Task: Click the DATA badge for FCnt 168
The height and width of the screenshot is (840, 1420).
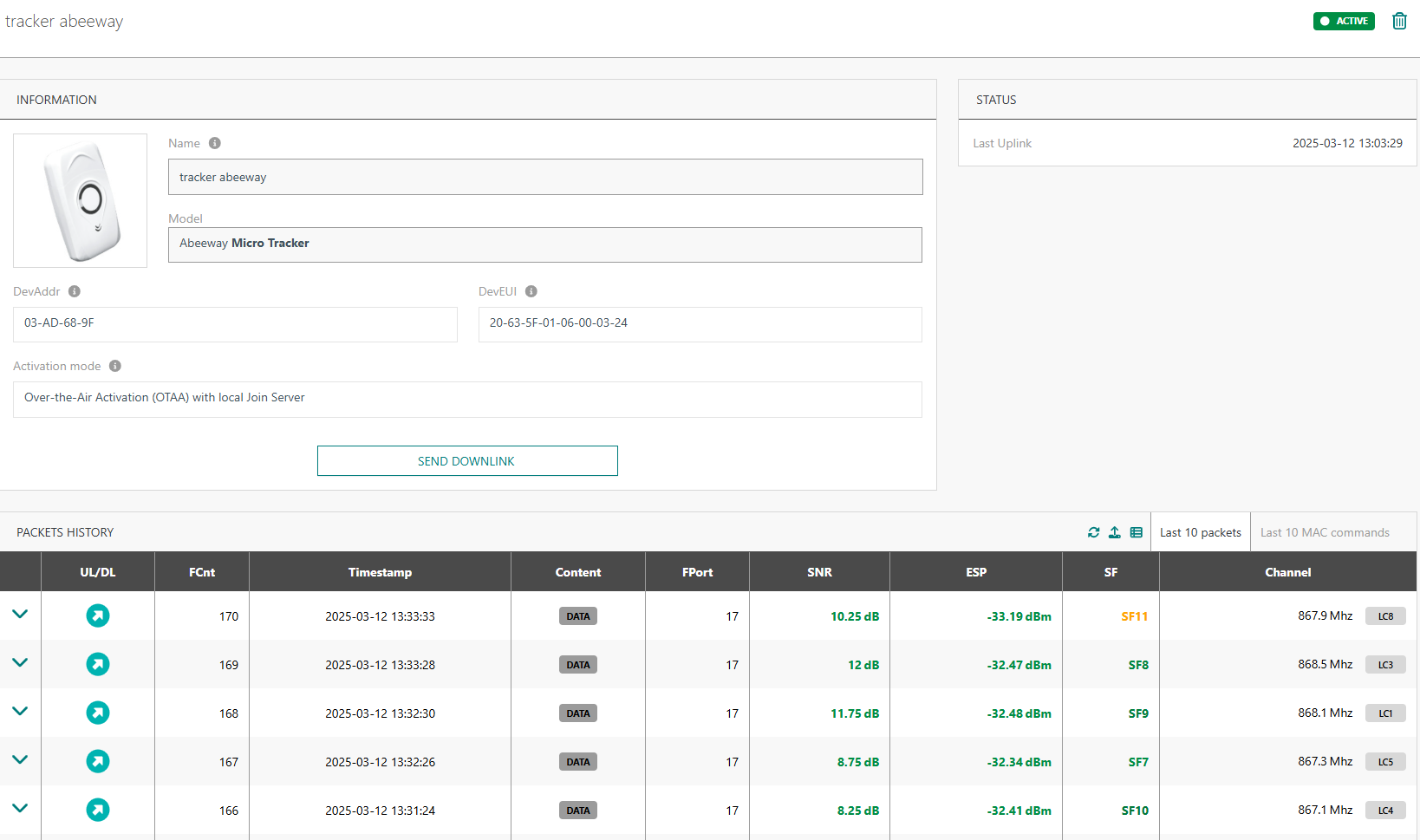Action: point(577,713)
